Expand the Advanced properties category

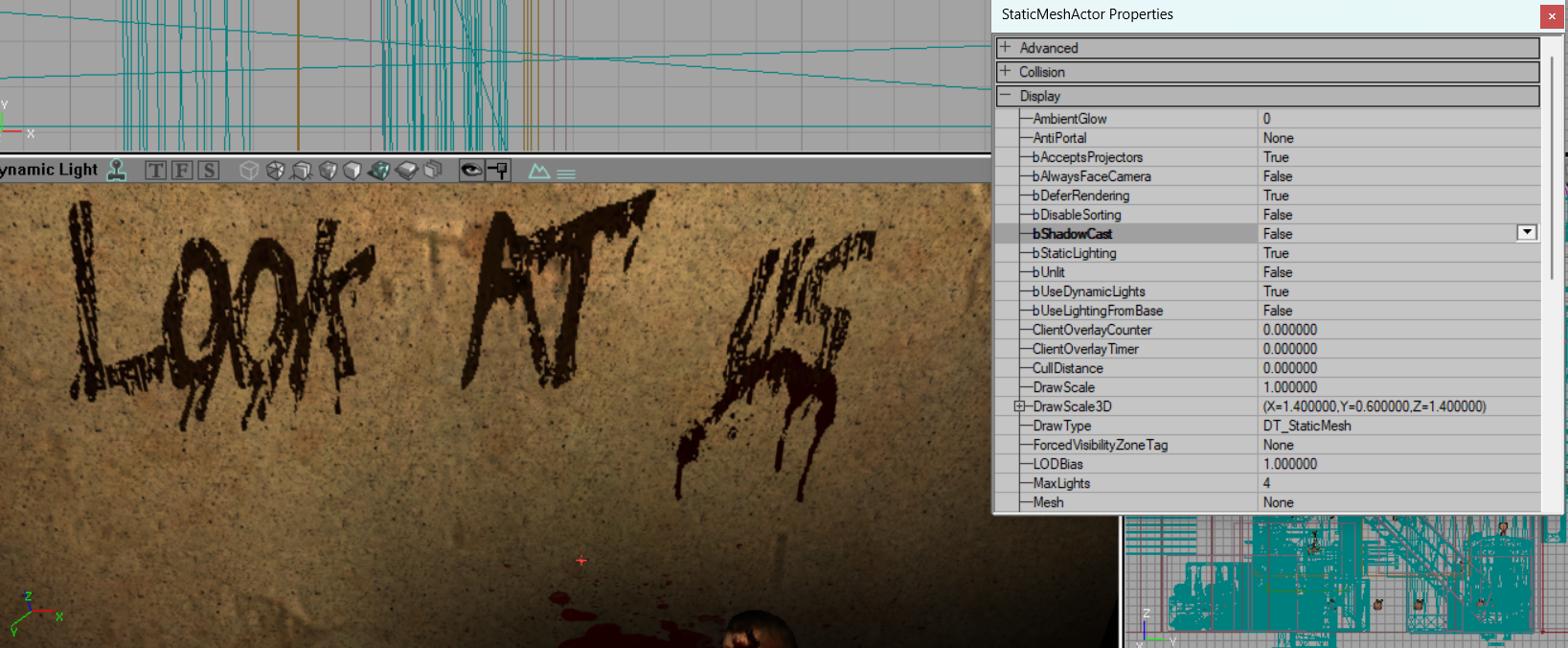tap(1005, 47)
